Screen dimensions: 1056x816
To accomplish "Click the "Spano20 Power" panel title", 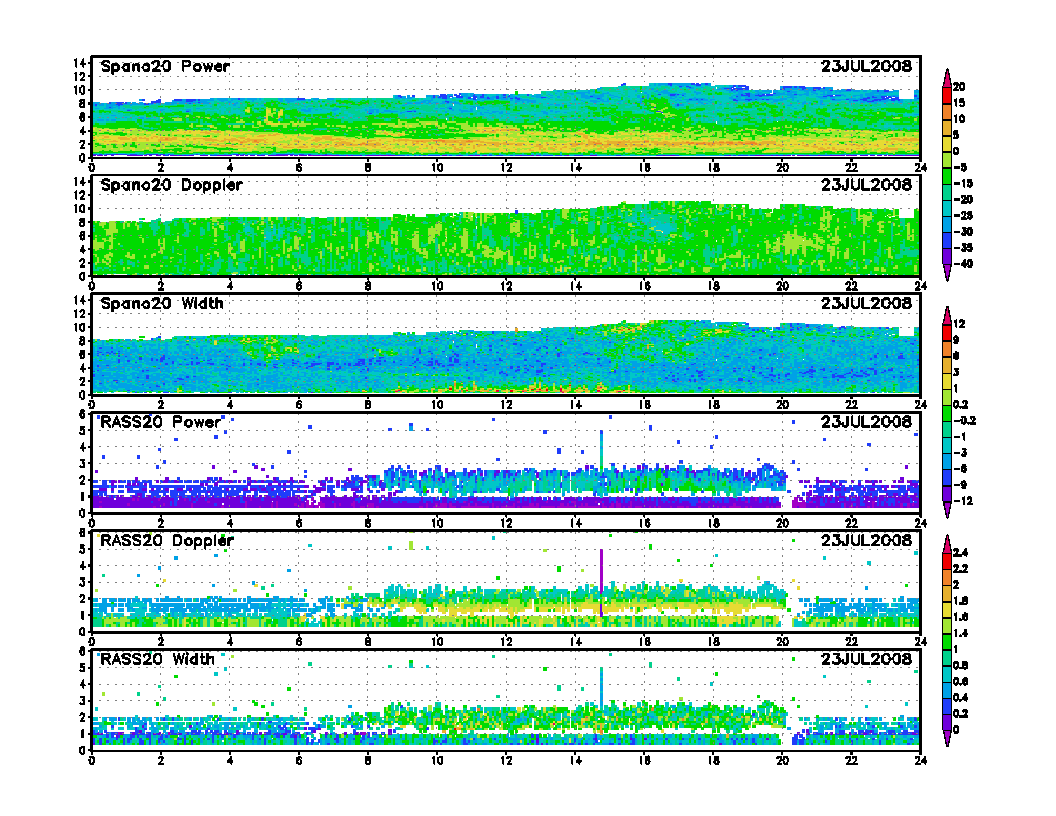I will pyautogui.click(x=165, y=67).
